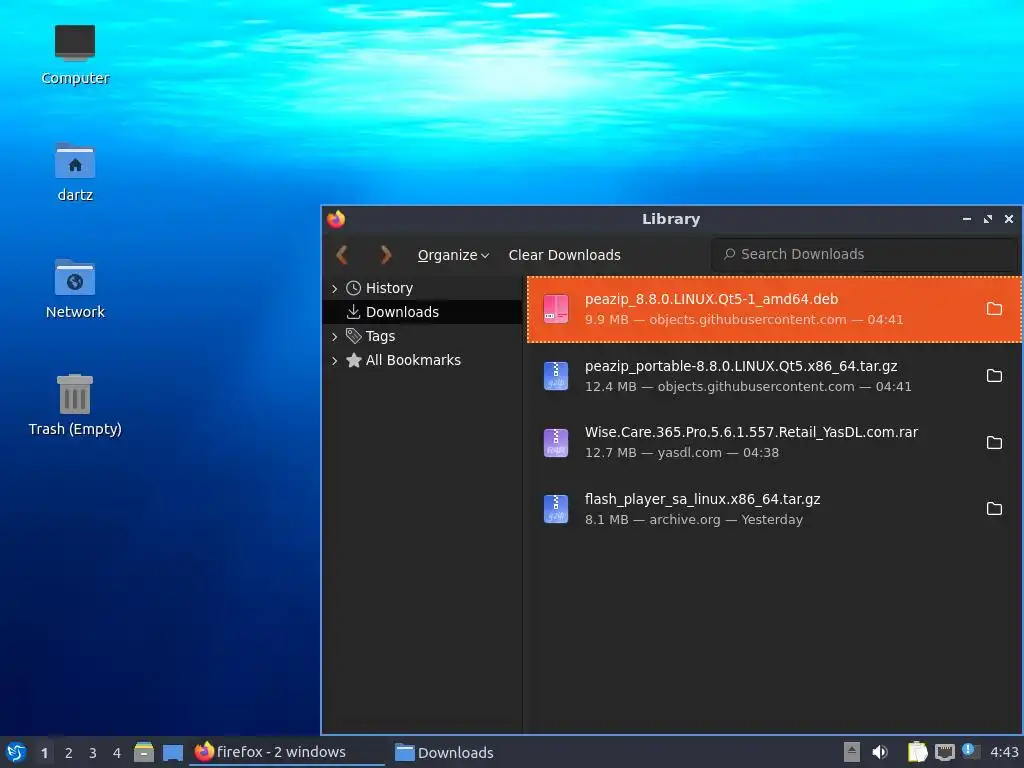The image size is (1024, 768).
Task: Open the file manager launcher in taskbar
Action: pos(144,752)
